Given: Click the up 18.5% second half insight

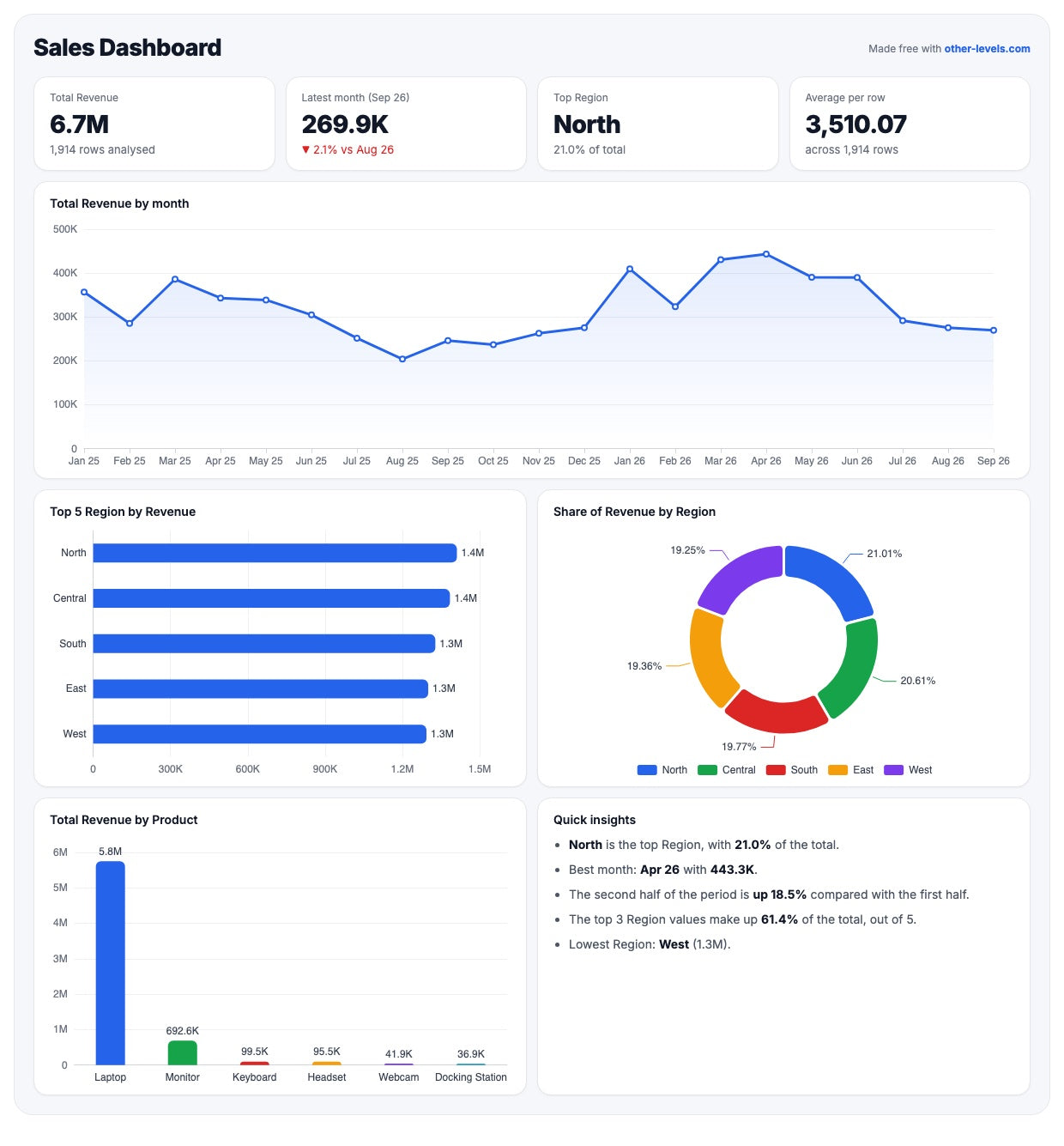Looking at the screenshot, I should click(769, 894).
